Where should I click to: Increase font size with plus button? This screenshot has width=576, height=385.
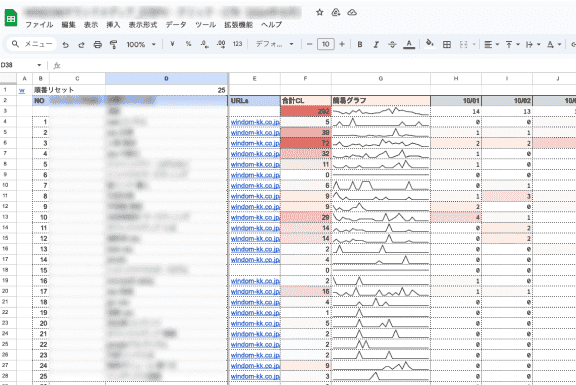(342, 44)
